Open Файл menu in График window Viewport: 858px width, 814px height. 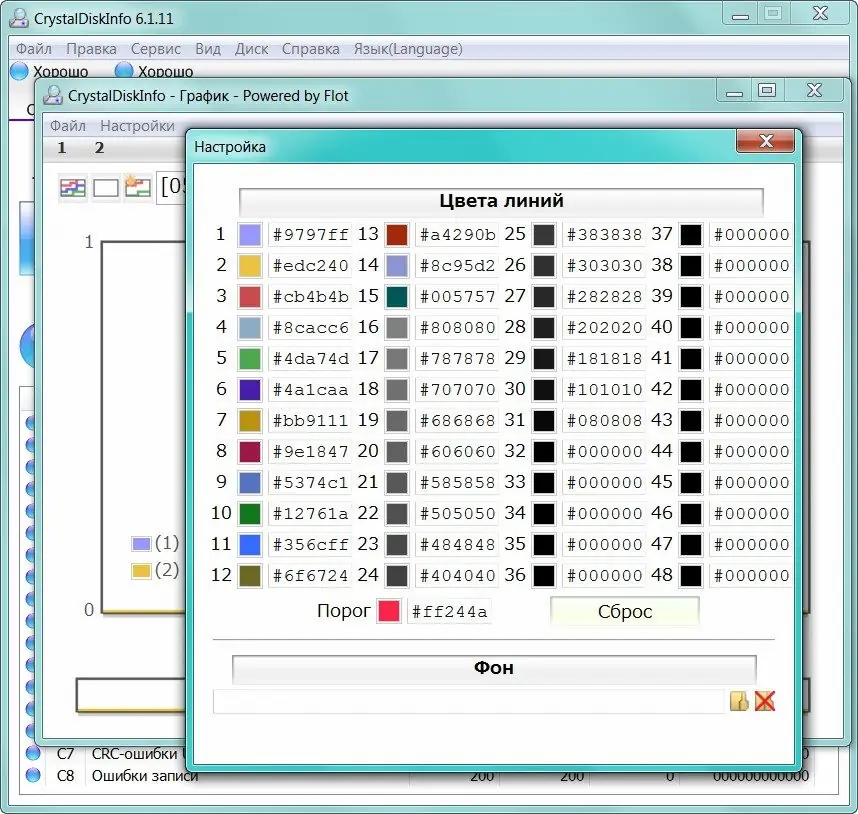[x=68, y=126]
